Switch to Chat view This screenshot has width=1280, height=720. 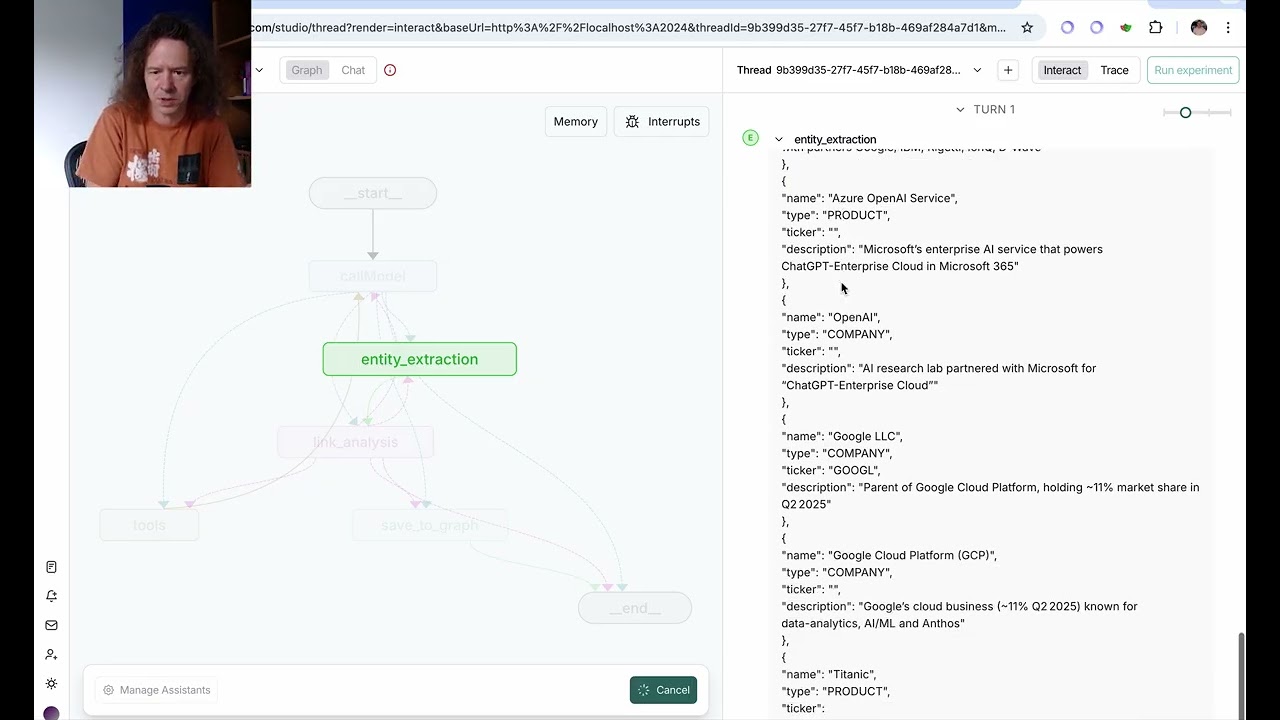pos(353,70)
